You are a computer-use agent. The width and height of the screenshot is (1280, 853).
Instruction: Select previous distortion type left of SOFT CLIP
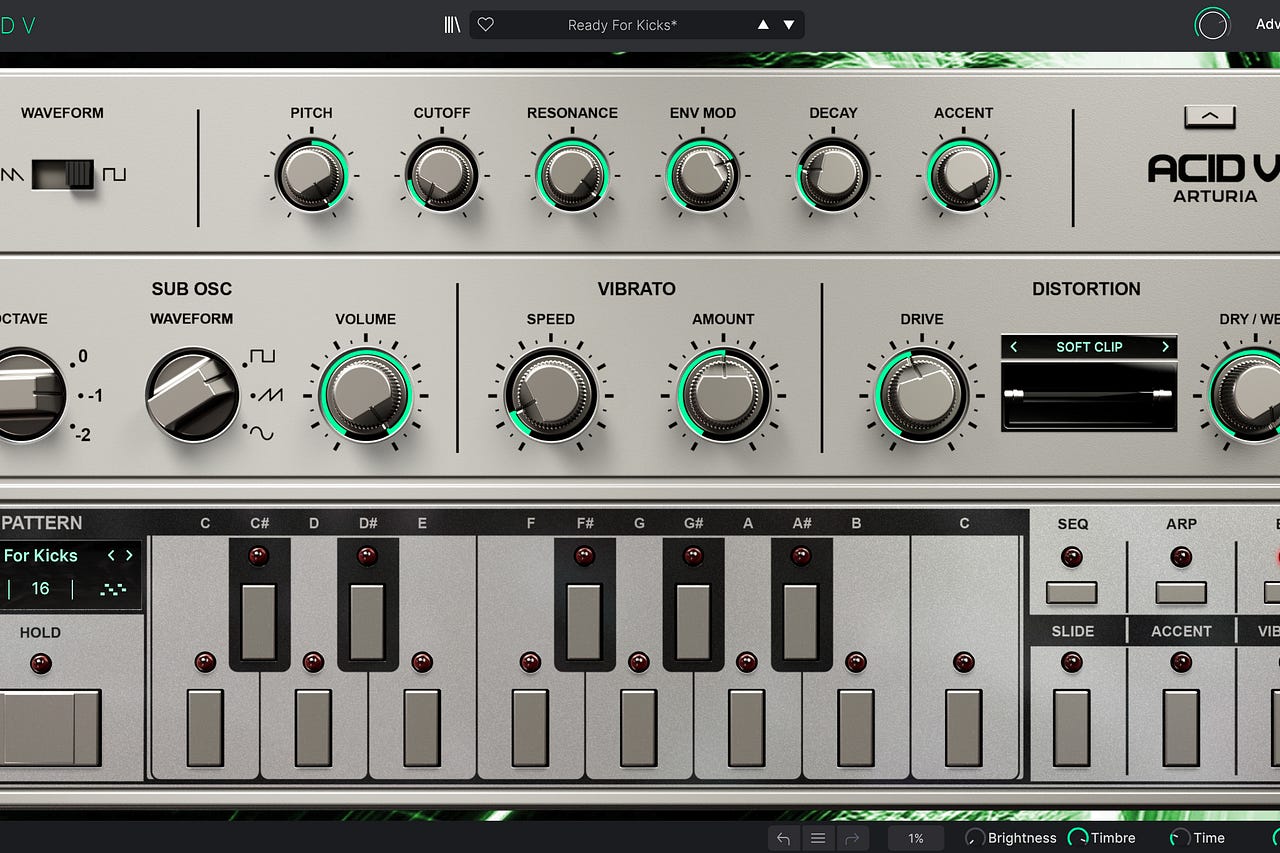[x=1014, y=347]
